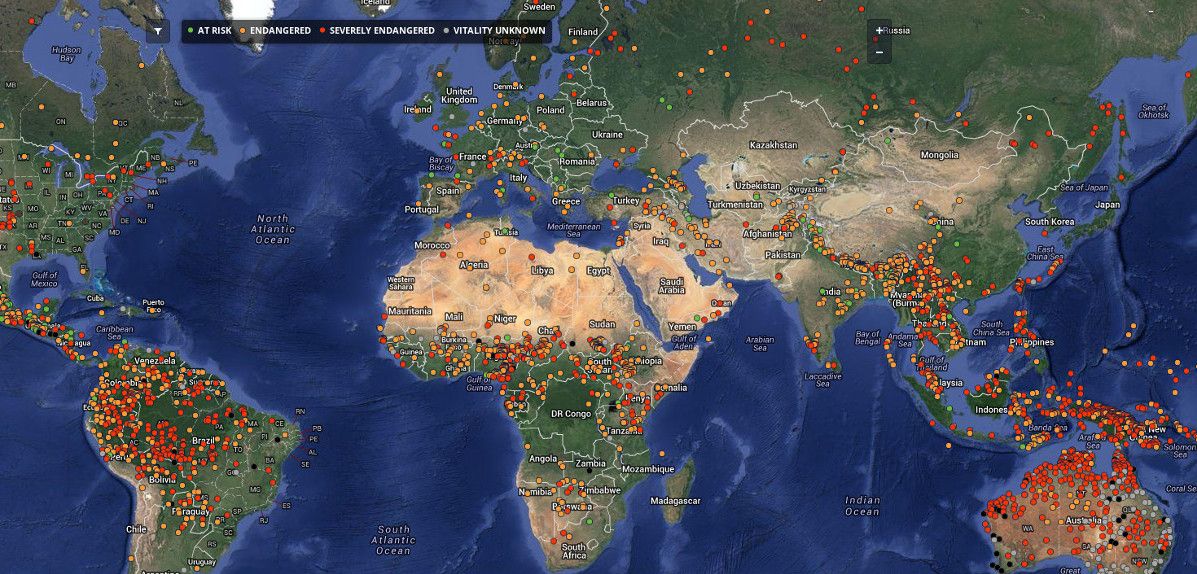Select the black marker above Mongolia's green marker
The image size is (1197, 574).
[890, 130]
